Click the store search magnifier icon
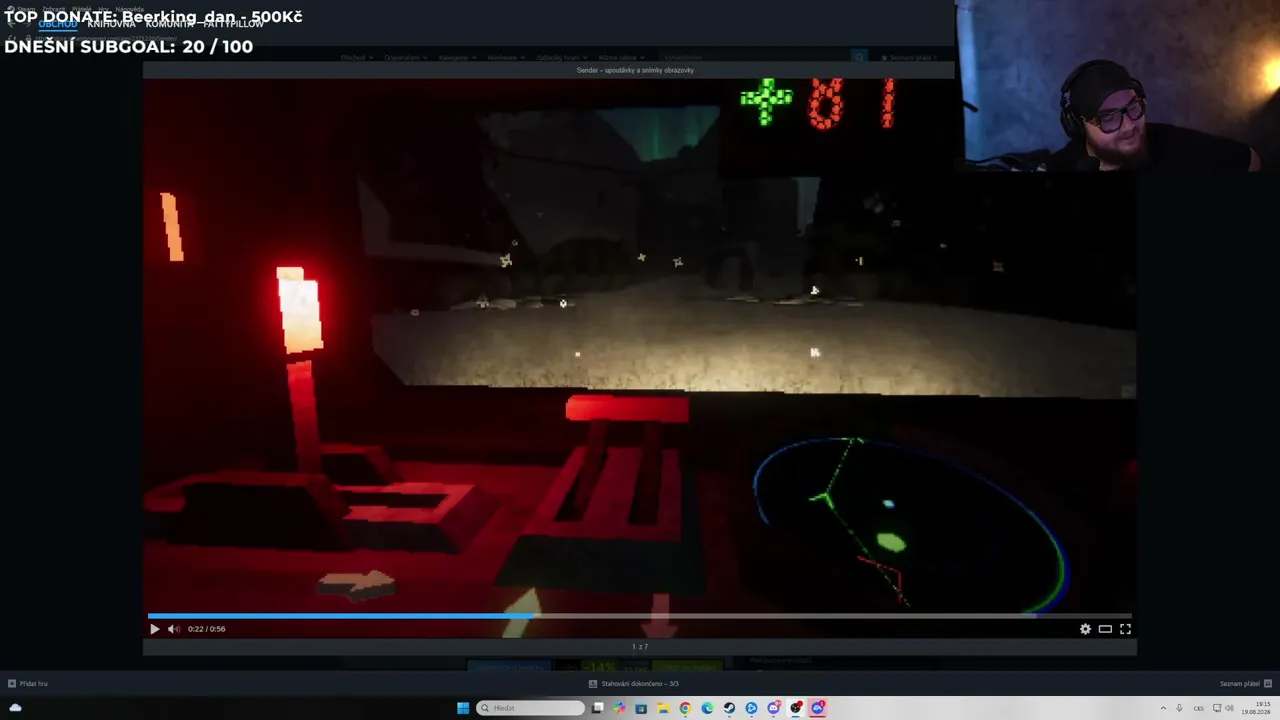This screenshot has width=1280, height=720. click(x=858, y=58)
